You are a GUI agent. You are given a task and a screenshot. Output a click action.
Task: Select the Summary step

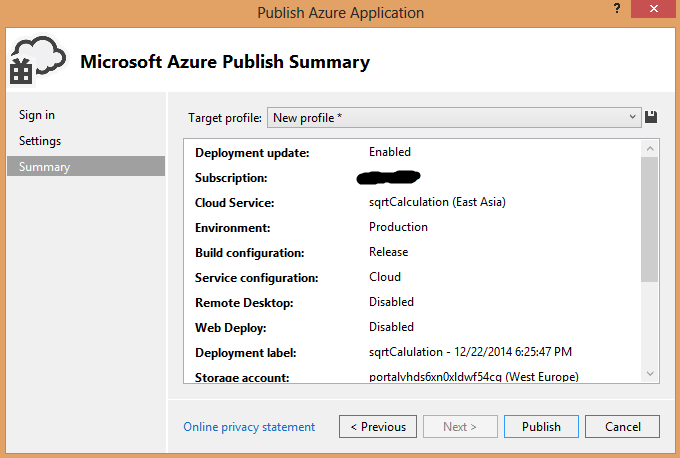point(45,167)
